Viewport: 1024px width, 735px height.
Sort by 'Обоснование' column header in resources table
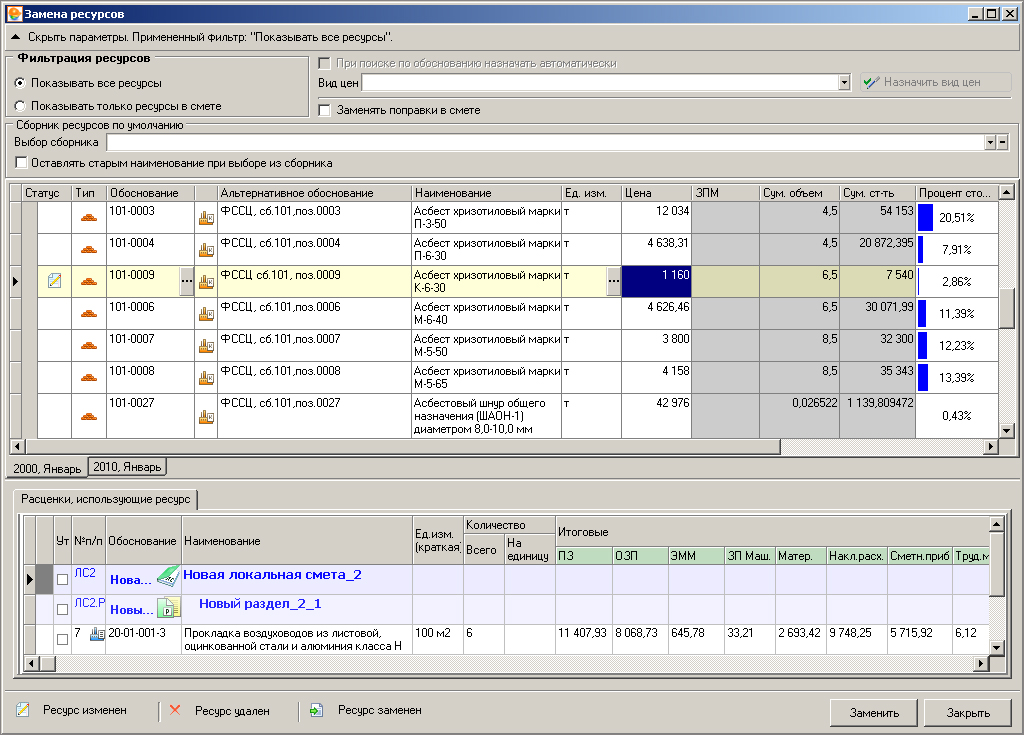[x=150, y=193]
